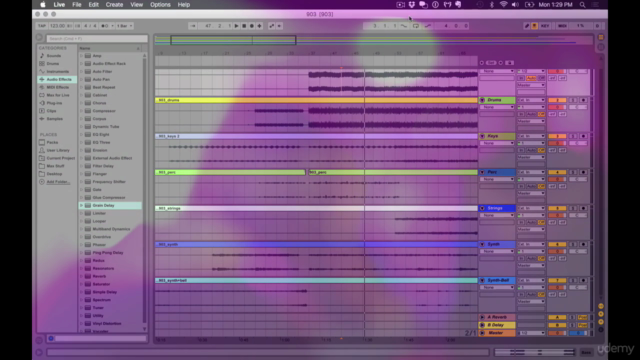Adjust the Master track volume
This screenshot has height=360, width=640.
pos(557,333)
